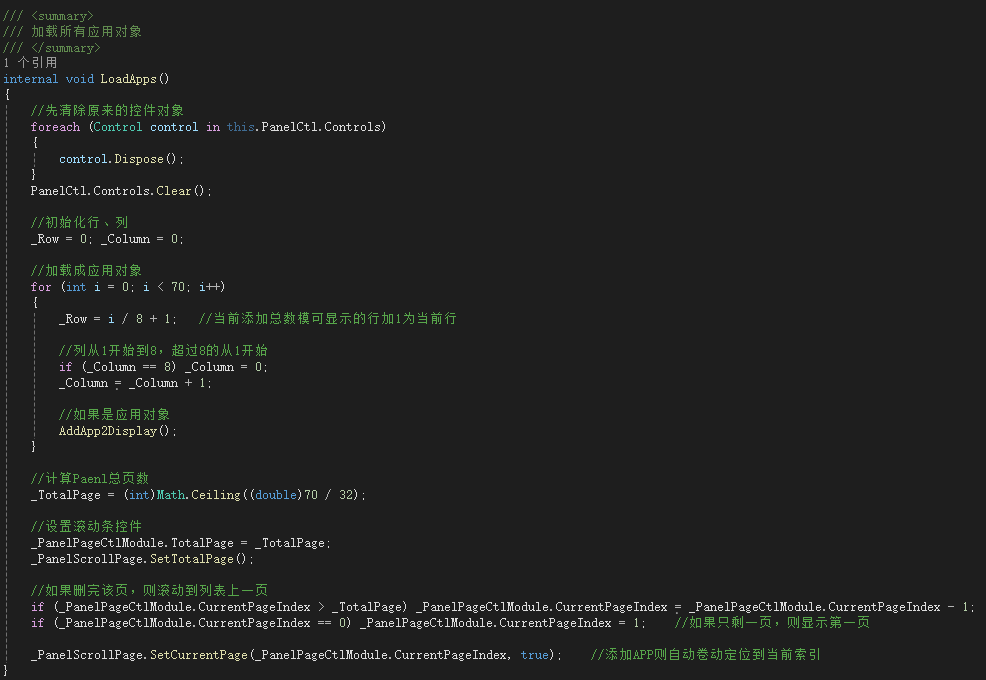Click the Ceiling method name
986x680 pixels.
pyautogui.click(x=217, y=495)
